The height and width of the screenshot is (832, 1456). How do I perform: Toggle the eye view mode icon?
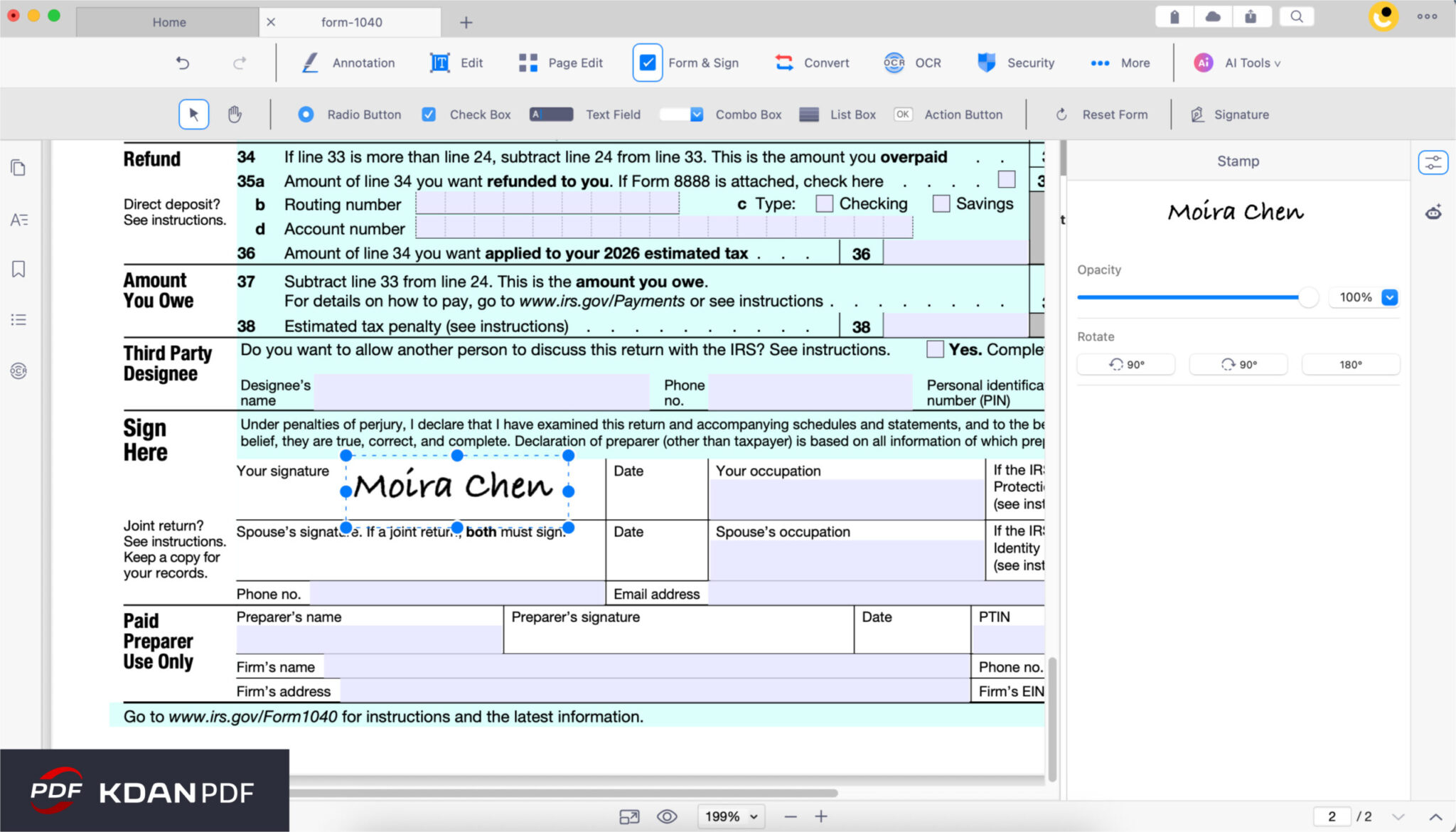point(667,816)
